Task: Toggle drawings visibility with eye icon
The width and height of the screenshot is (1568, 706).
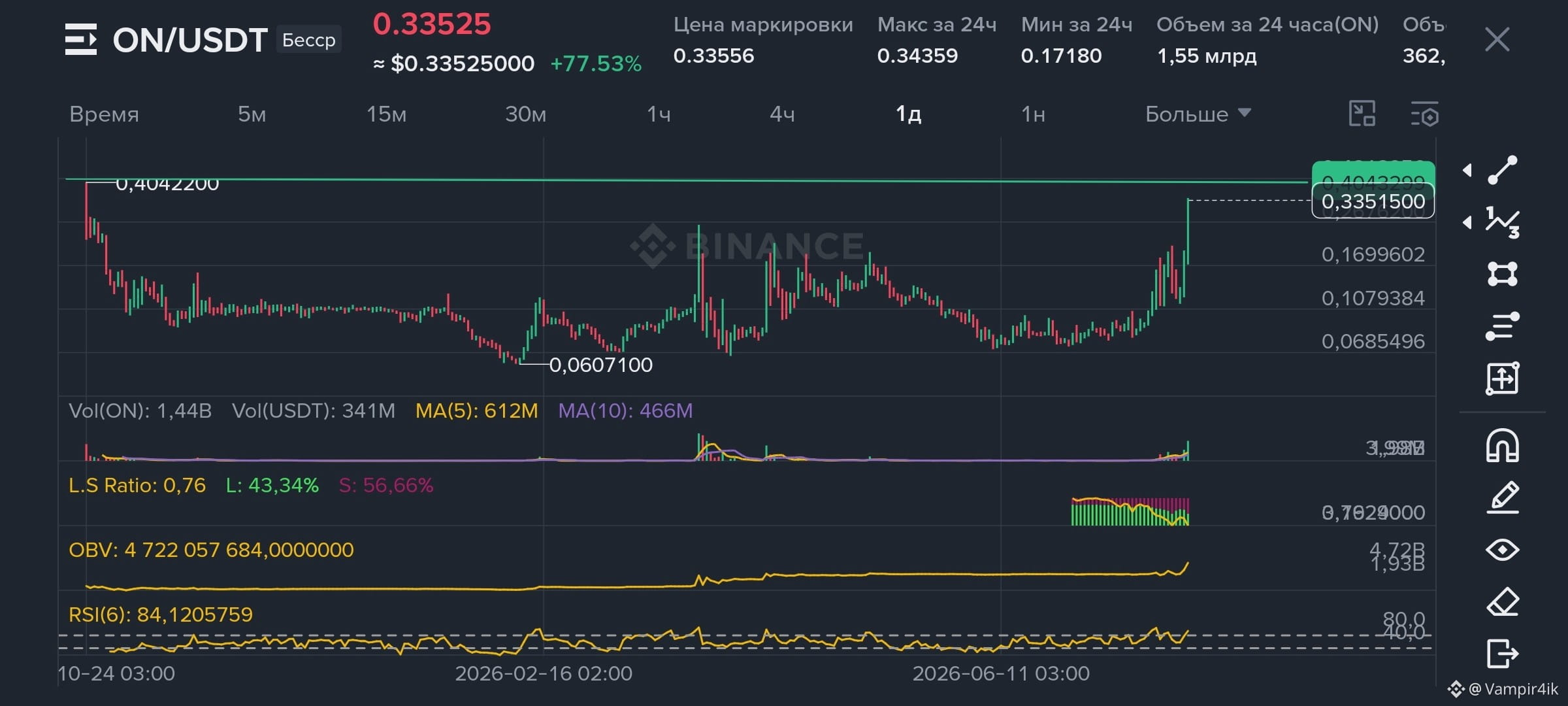Action: pos(1502,550)
